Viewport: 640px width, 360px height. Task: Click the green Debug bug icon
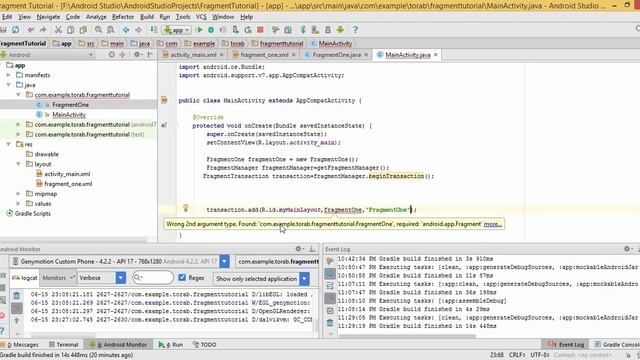click(211, 30)
